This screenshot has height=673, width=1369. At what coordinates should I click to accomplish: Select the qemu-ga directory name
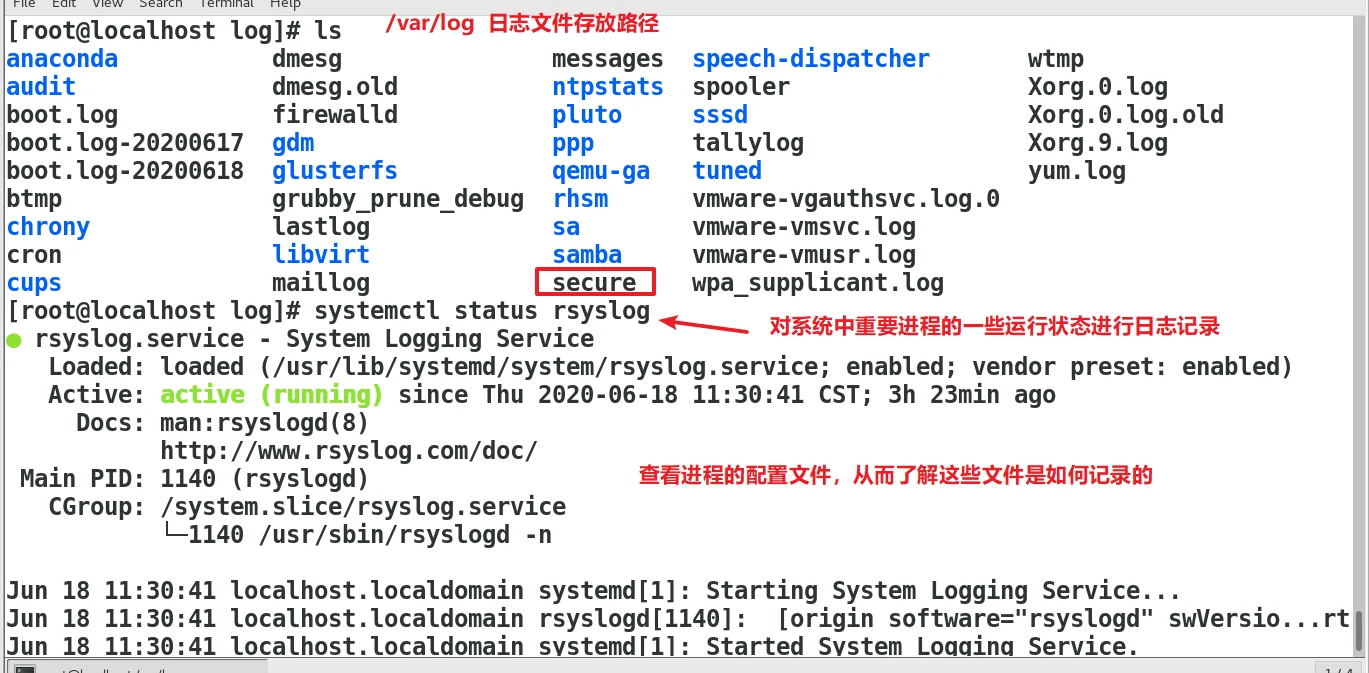(x=601, y=171)
